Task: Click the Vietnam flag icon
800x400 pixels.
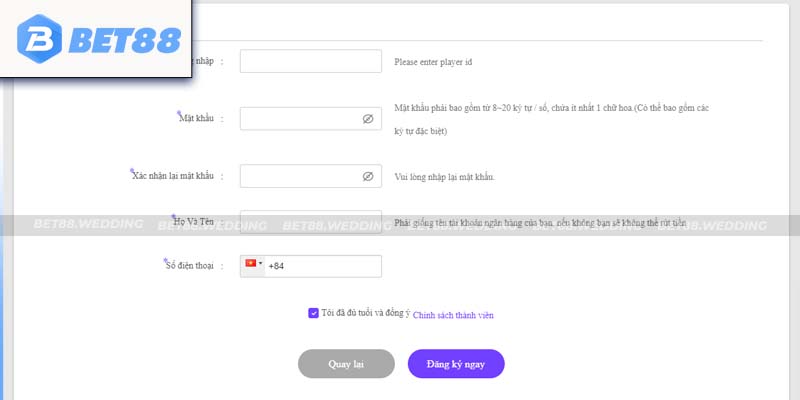Action: pos(251,263)
